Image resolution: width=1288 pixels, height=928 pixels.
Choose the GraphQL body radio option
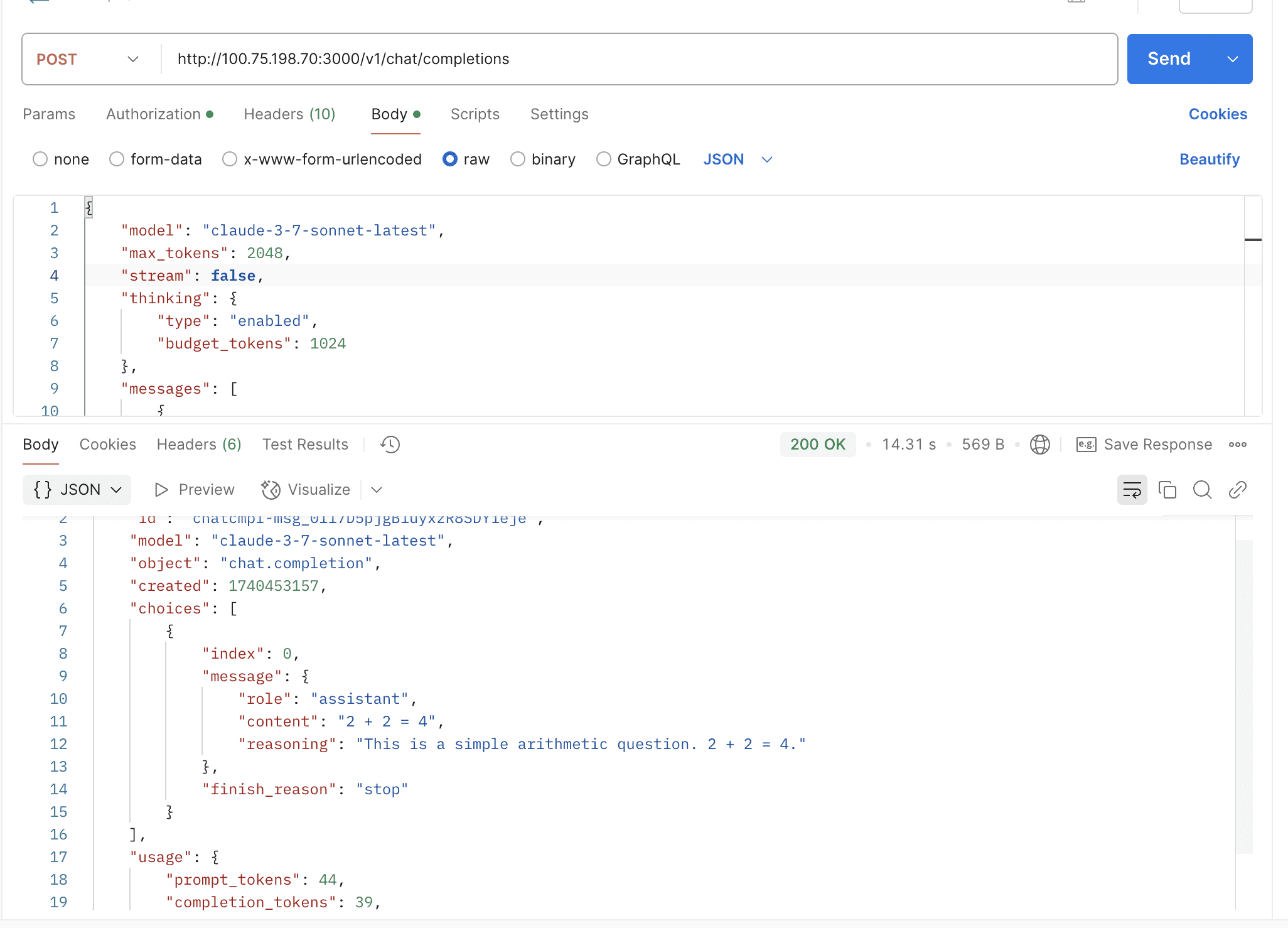603,159
